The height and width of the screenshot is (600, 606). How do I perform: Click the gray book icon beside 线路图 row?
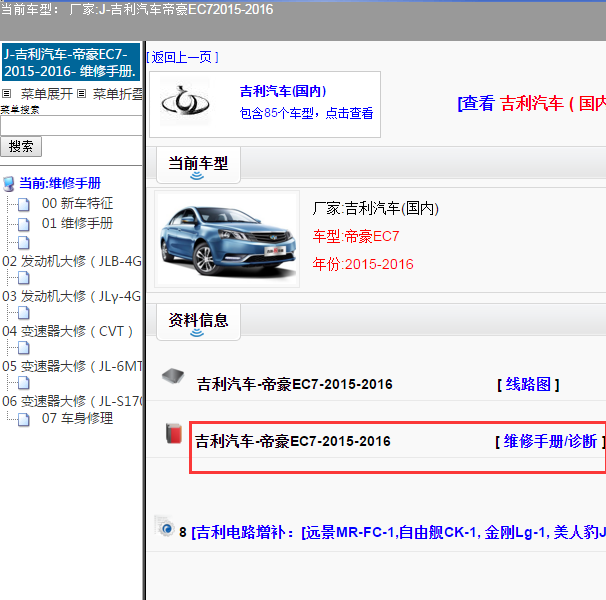pyautogui.click(x=173, y=376)
